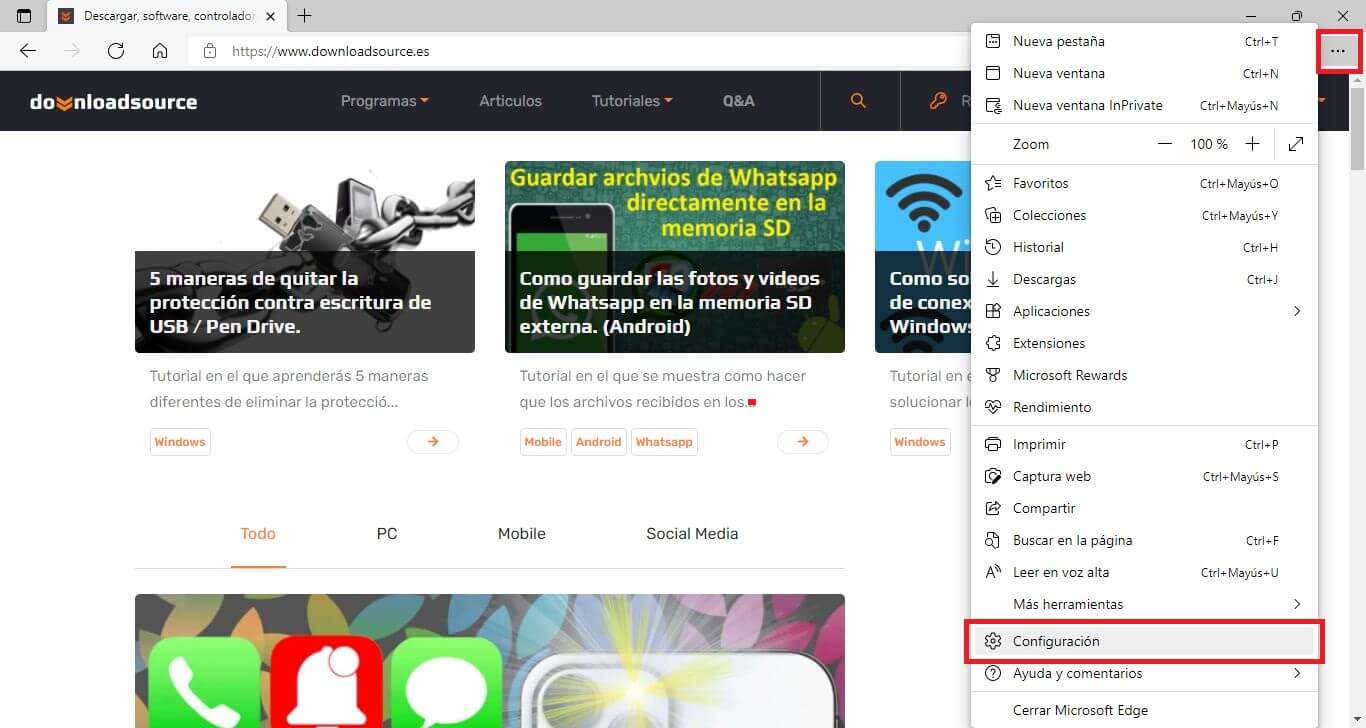Viewport: 1366px width, 728px height.
Task: Expand Ayuda y comentarios submenu arrow
Action: click(1297, 673)
